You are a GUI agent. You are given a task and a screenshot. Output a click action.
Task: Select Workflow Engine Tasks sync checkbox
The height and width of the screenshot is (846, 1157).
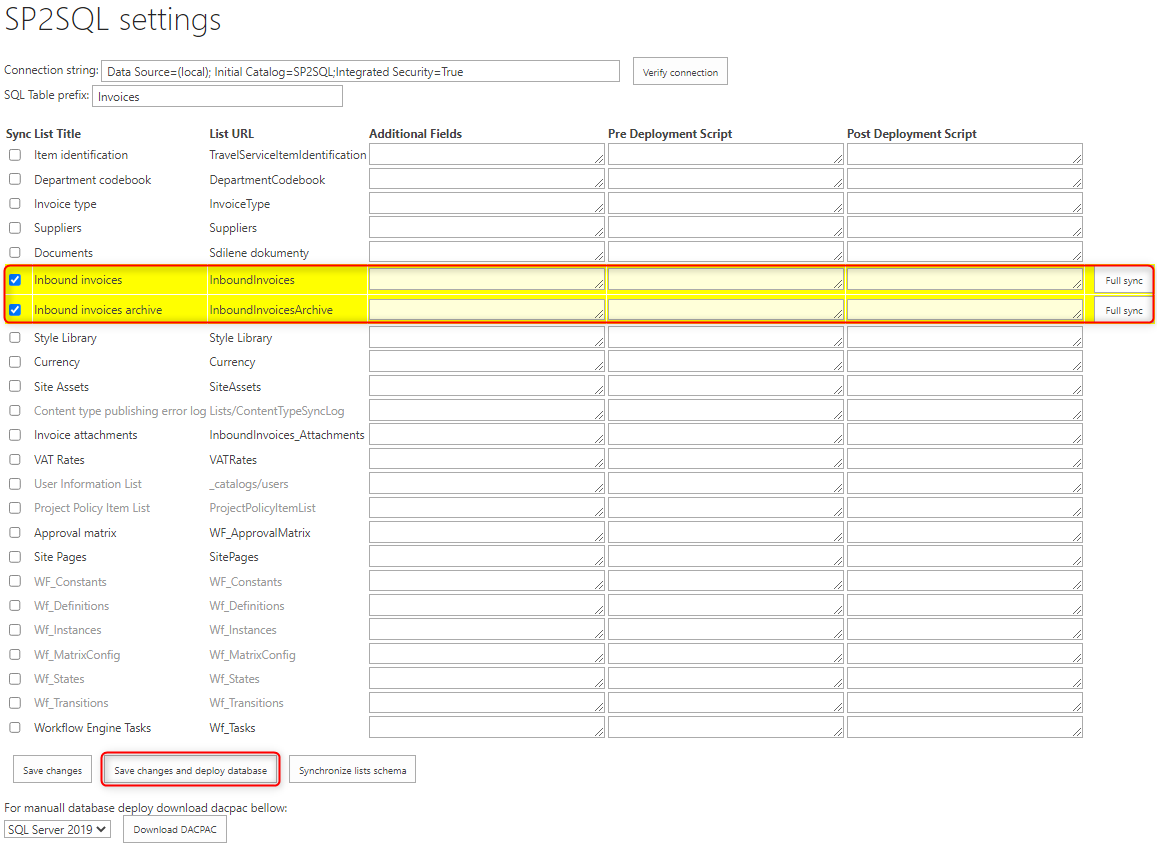click(x=15, y=728)
